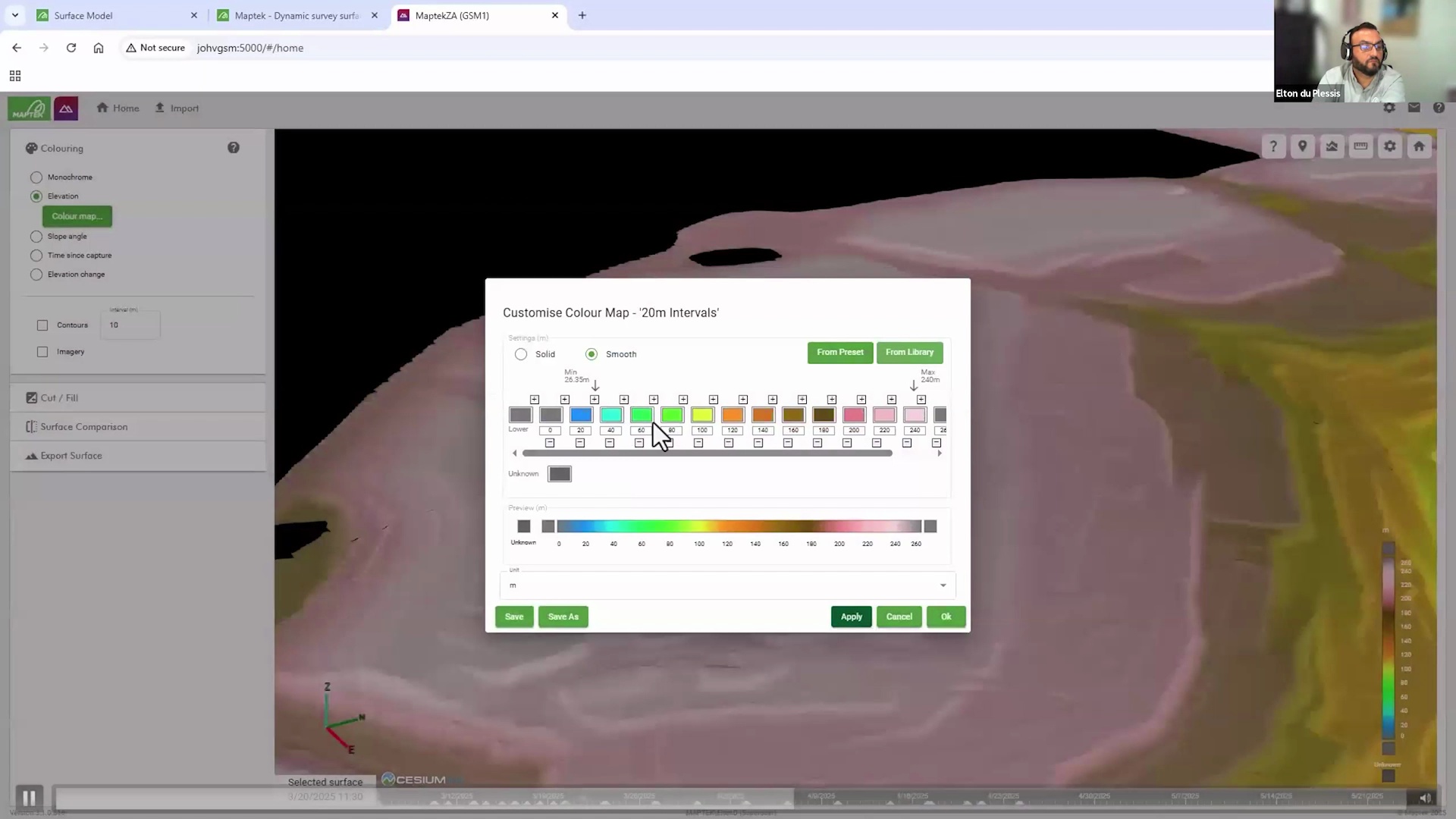Cancel the colour map dialog
This screenshot has width=1456, height=819.
pos(899,617)
